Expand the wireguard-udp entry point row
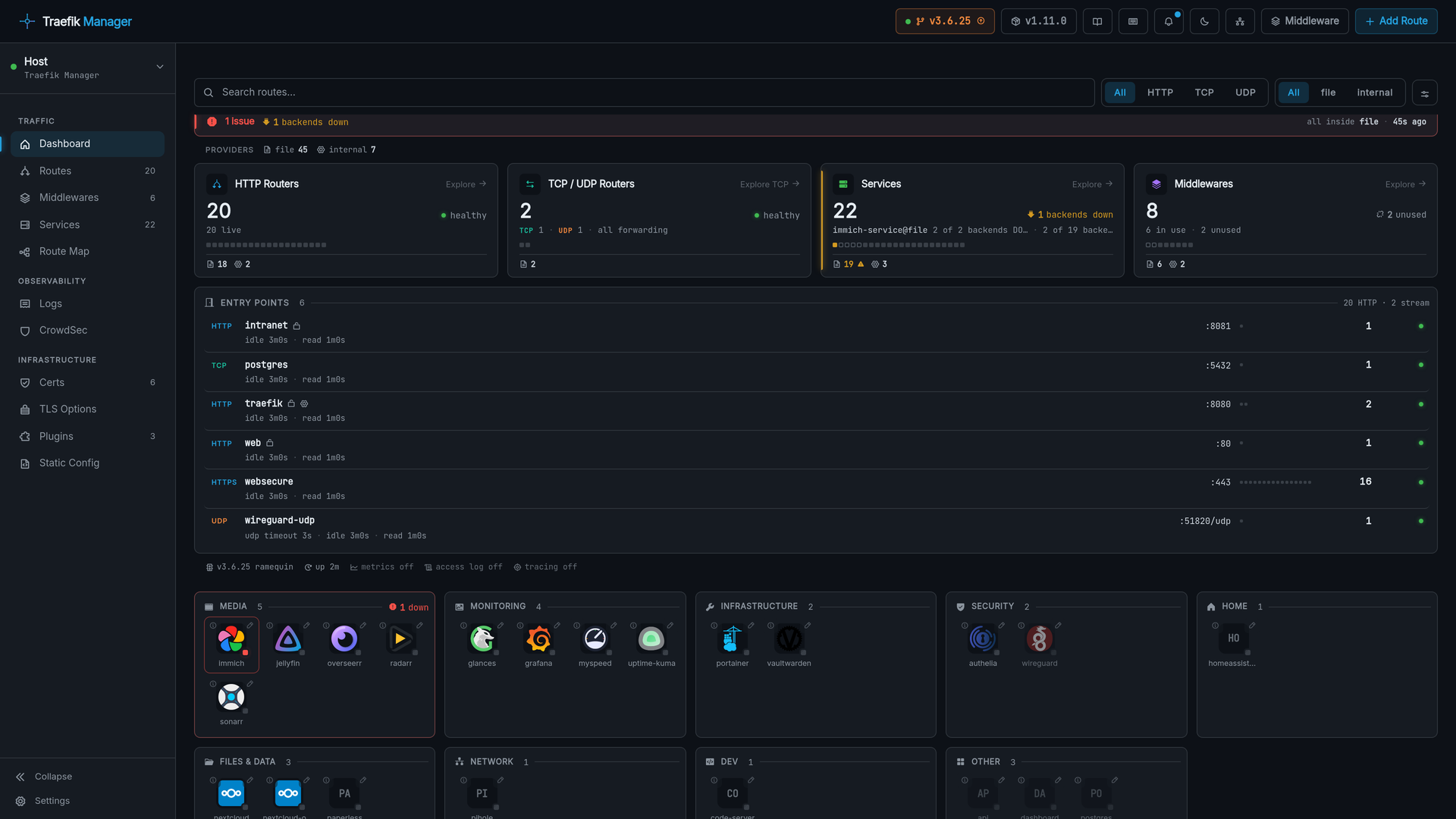1456x819 pixels. [x=816, y=528]
